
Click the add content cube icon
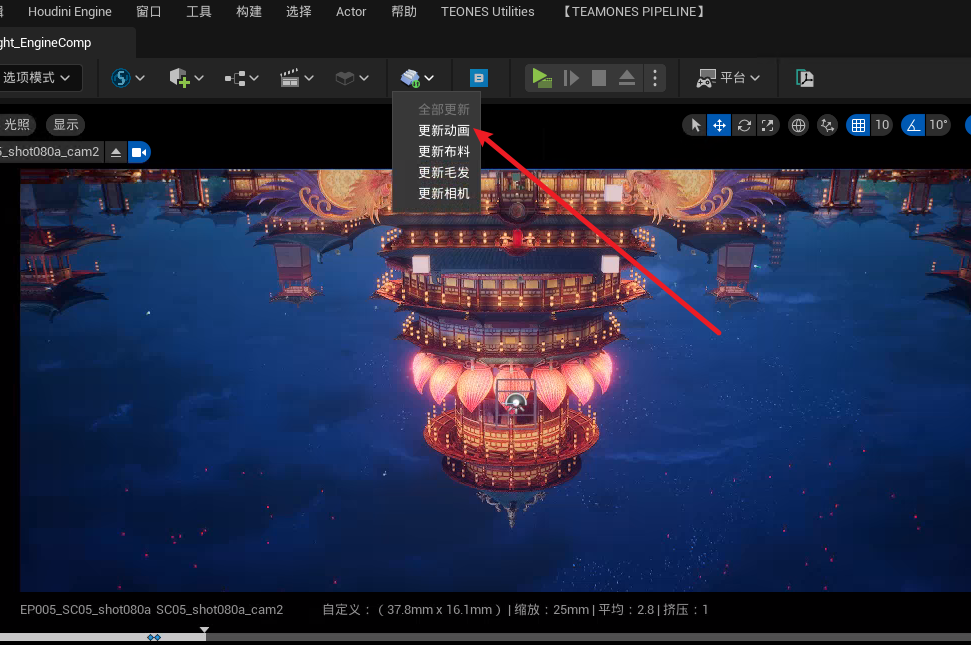[179, 78]
